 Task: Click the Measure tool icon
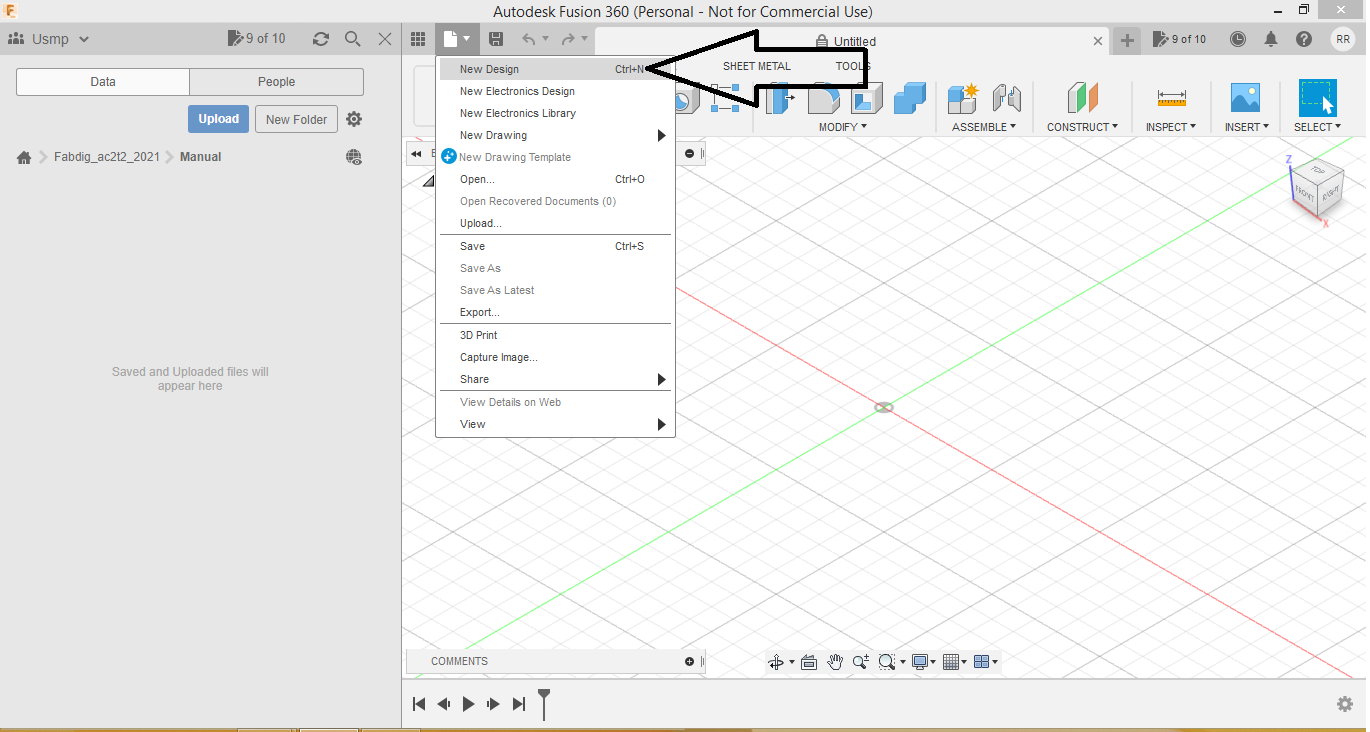tap(1171, 98)
